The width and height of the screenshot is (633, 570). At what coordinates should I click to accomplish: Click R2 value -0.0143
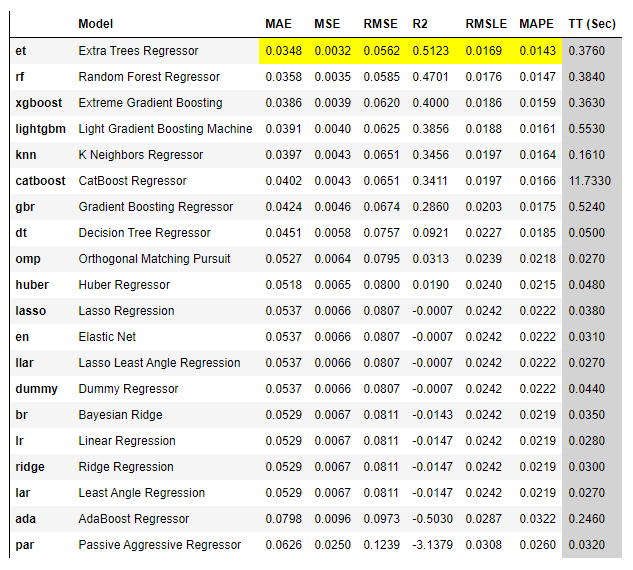pyautogui.click(x=432, y=415)
